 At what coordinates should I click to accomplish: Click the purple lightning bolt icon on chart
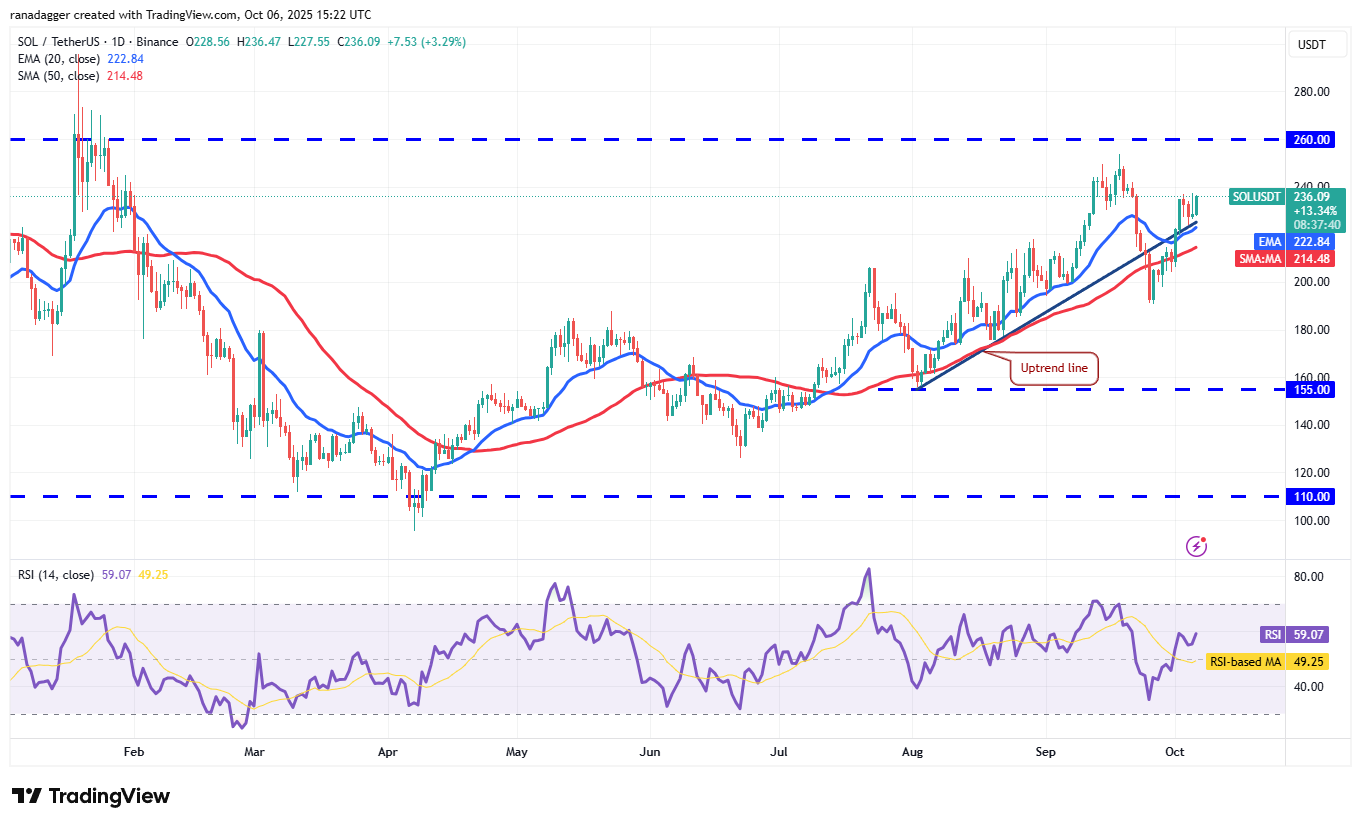click(1196, 545)
